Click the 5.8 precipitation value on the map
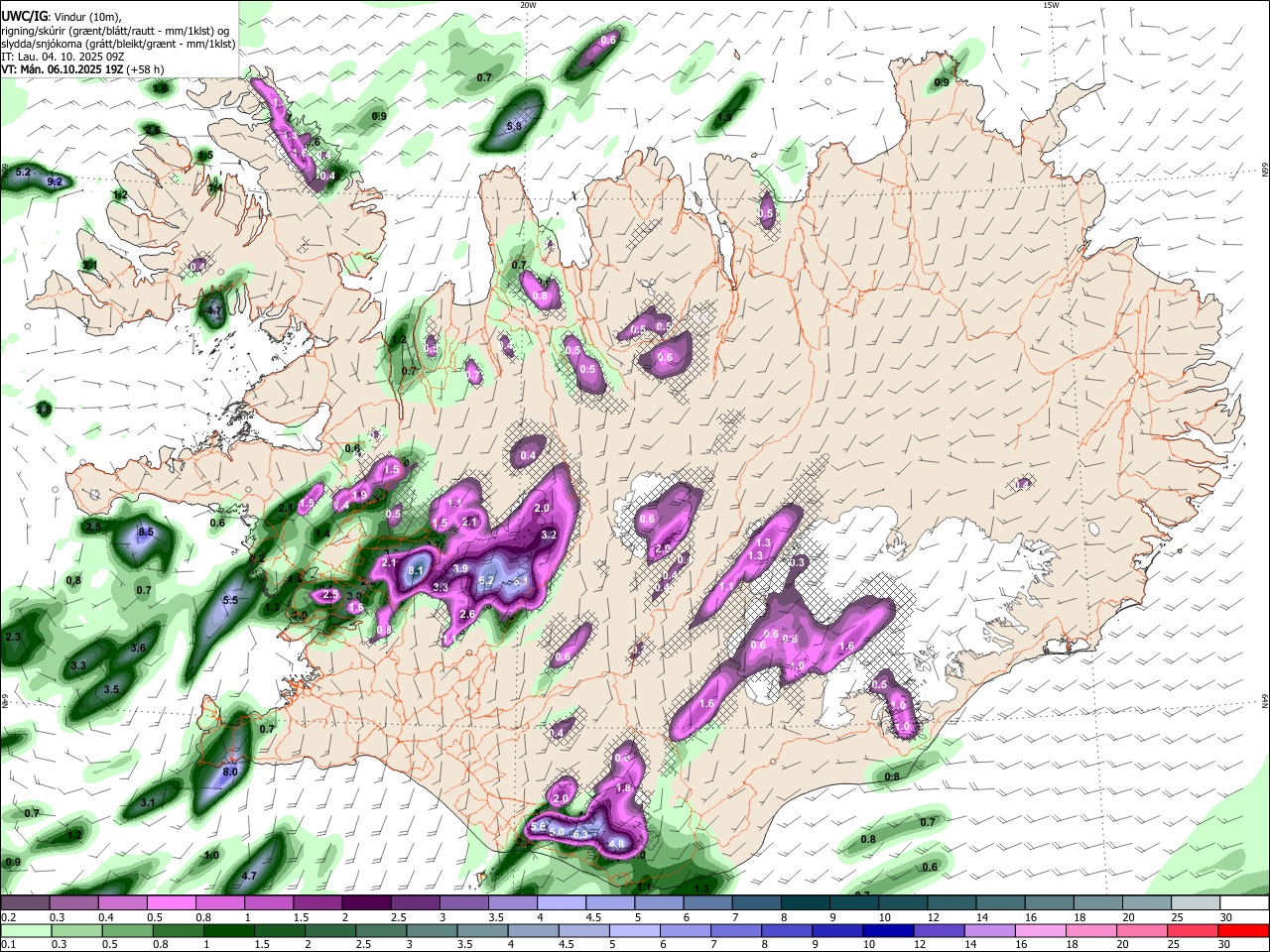The width and height of the screenshot is (1270, 952). click(x=514, y=127)
